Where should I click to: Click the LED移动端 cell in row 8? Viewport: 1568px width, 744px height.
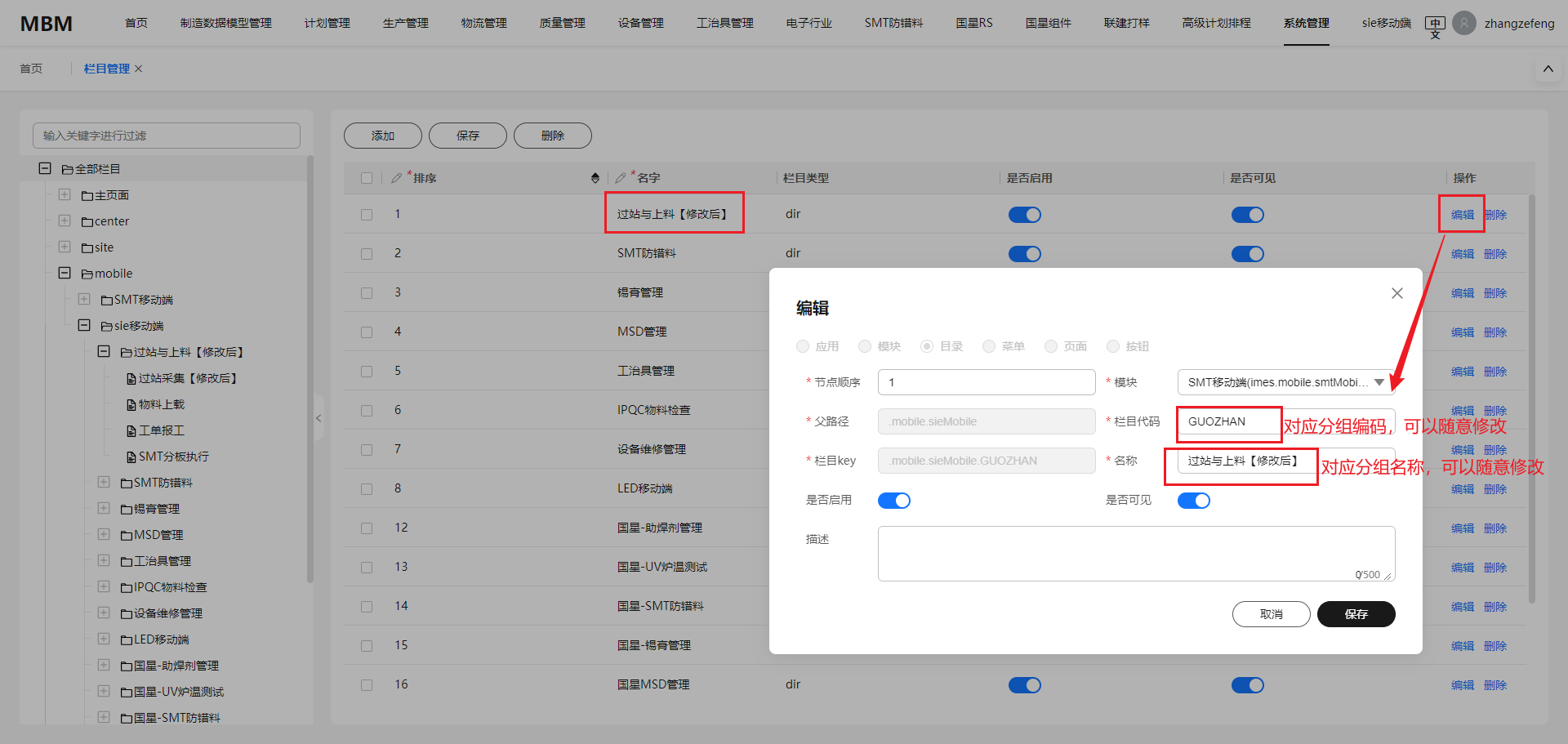coord(645,488)
